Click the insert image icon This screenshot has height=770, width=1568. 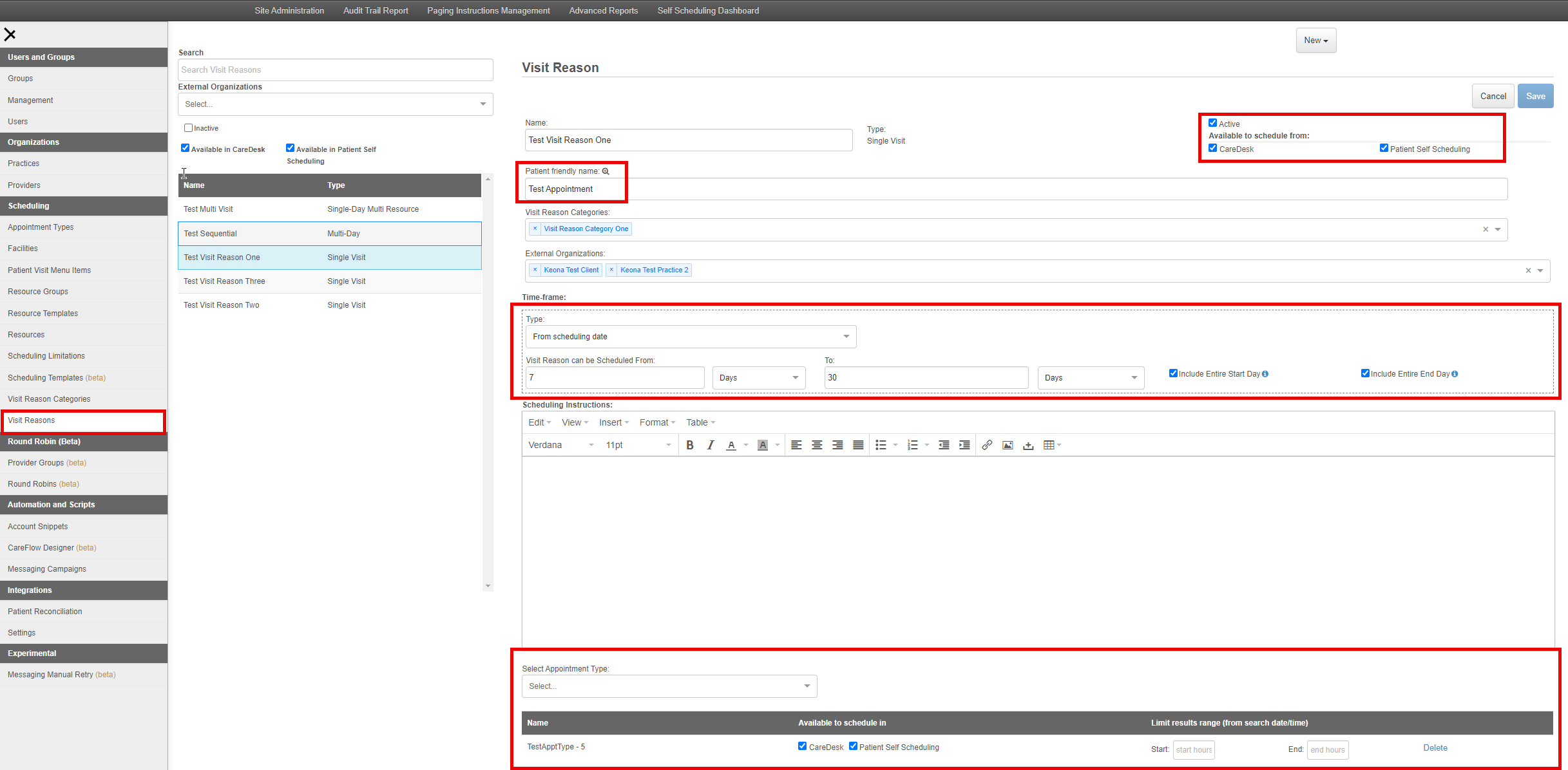coord(1008,445)
